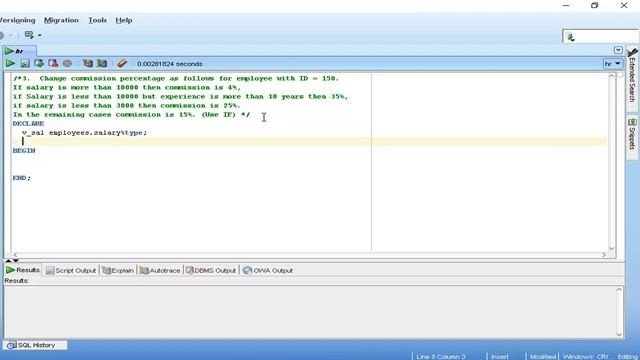The image size is (640, 360).
Task: Click the Run Script icon
Action: (x=25, y=64)
